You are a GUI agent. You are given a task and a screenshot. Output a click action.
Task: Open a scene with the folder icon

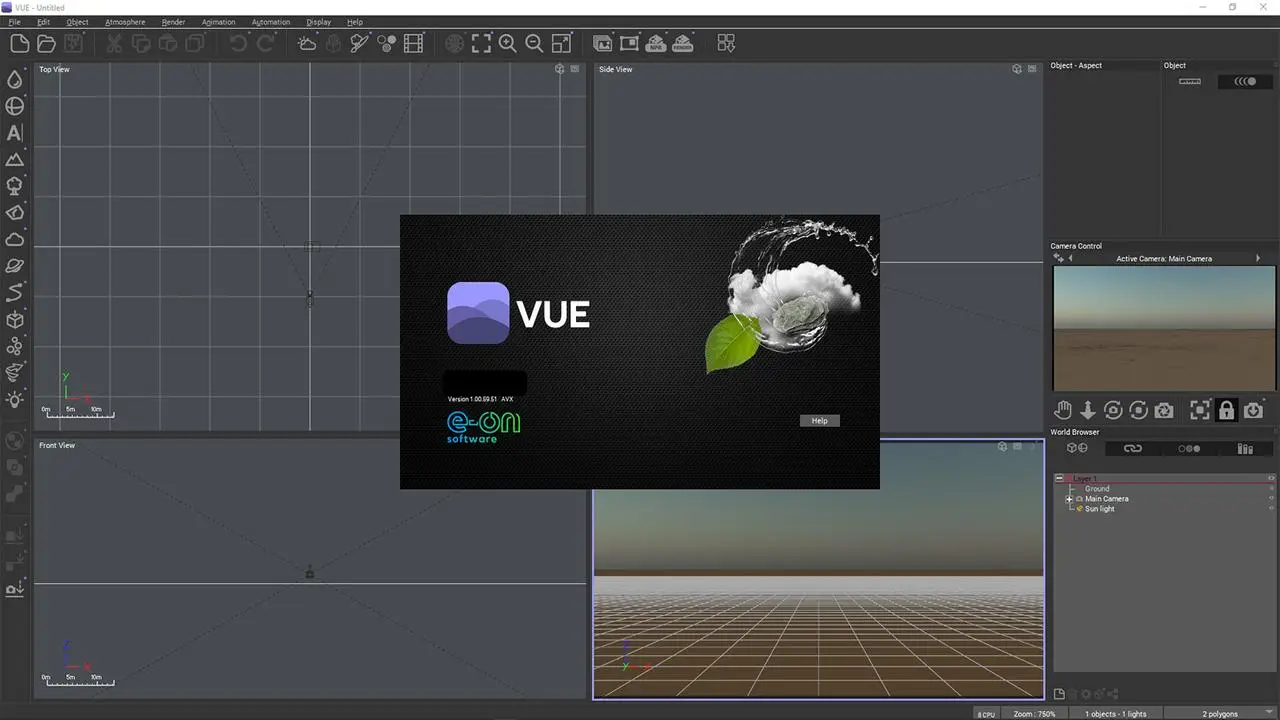pyautogui.click(x=46, y=43)
